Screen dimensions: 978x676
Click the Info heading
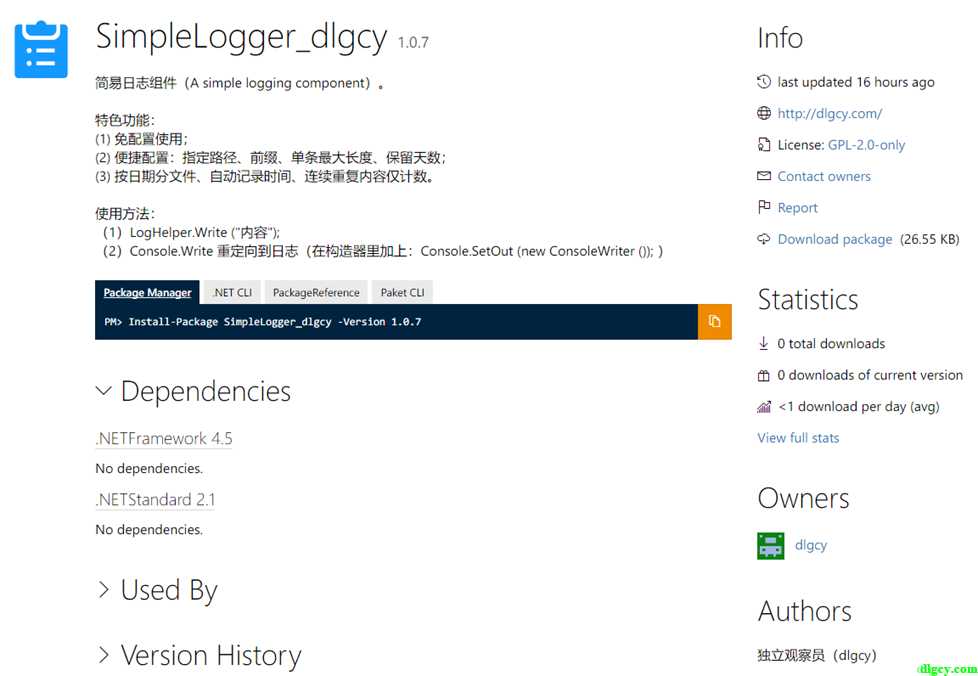point(780,38)
